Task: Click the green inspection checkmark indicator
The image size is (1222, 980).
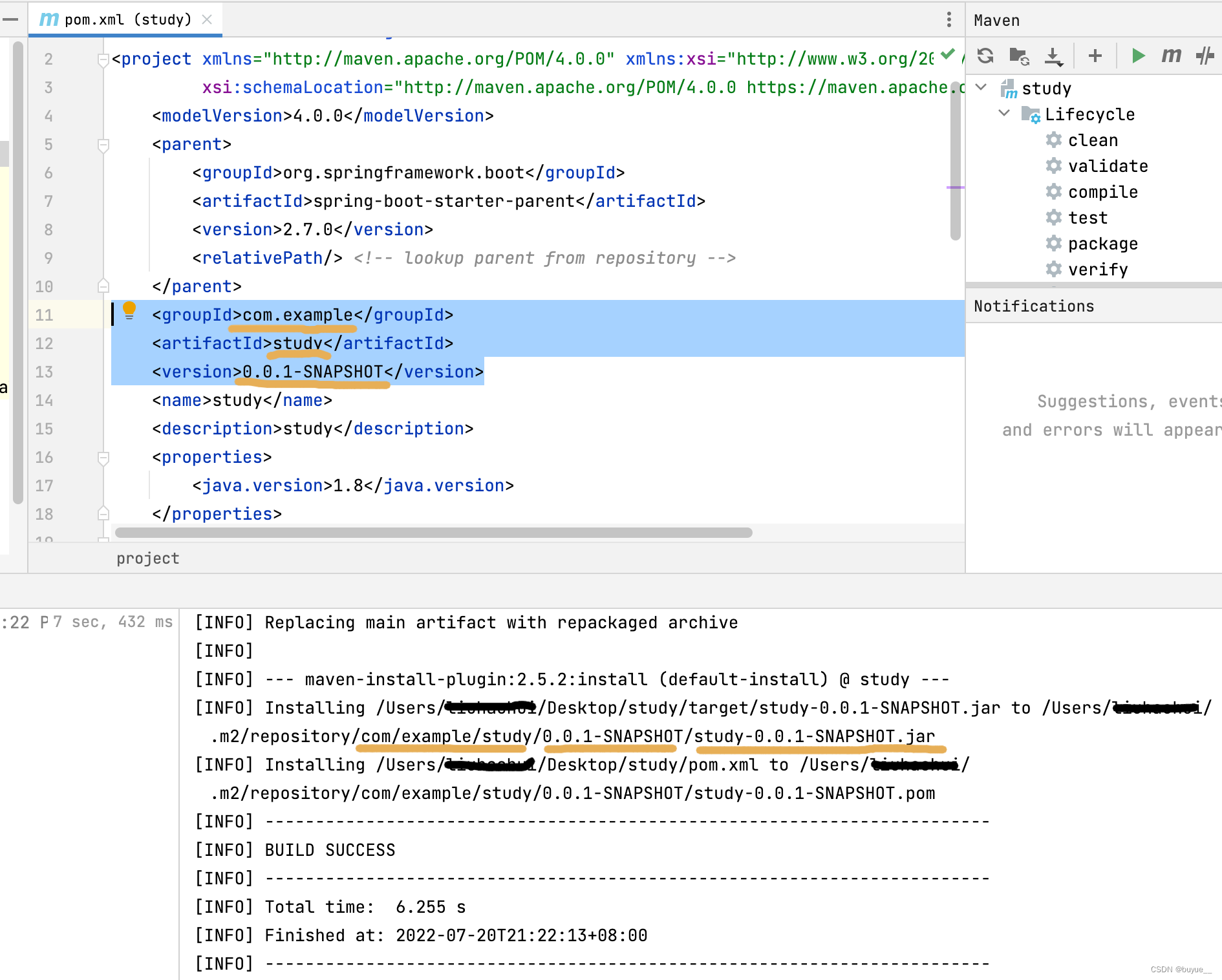Action: click(947, 54)
